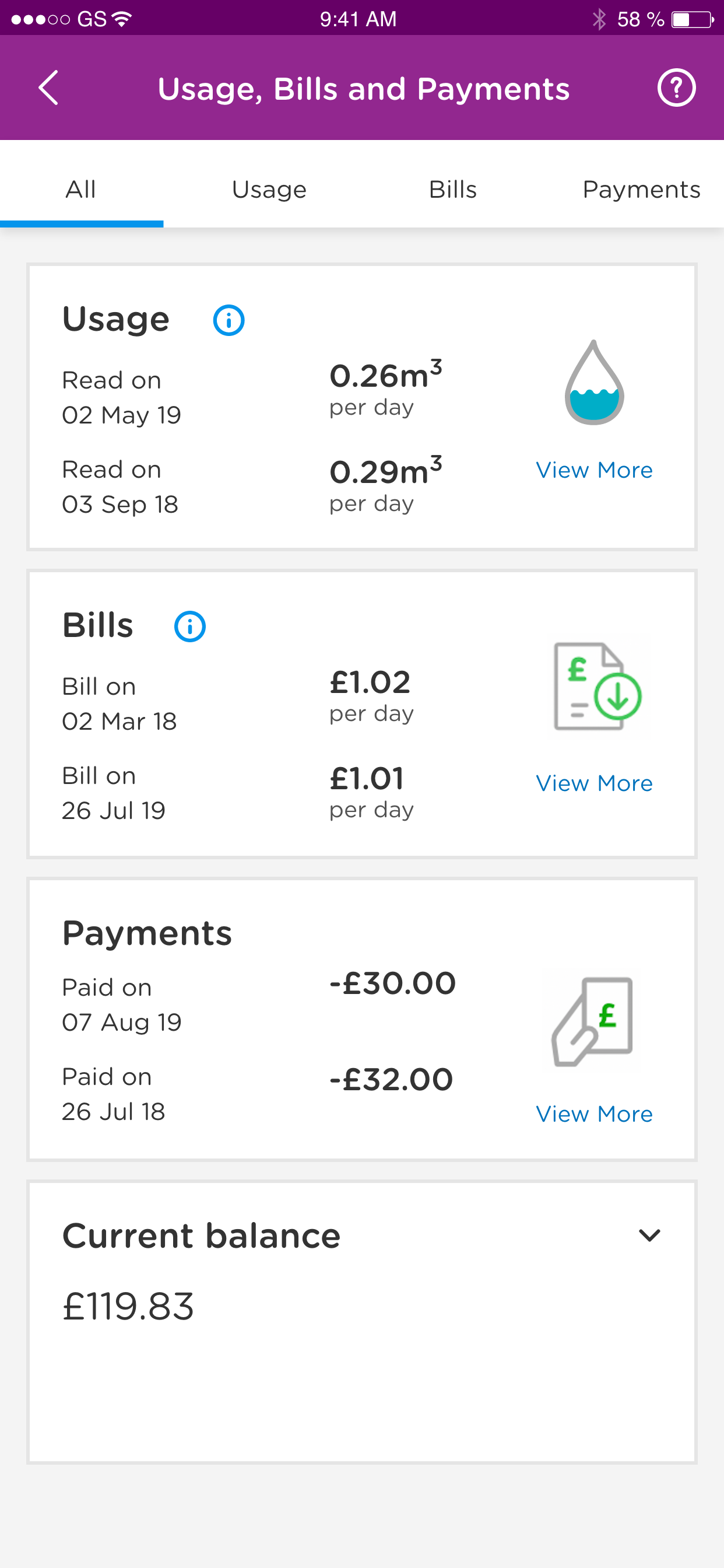
Task: Switch to the Bills tab
Action: [x=453, y=190]
